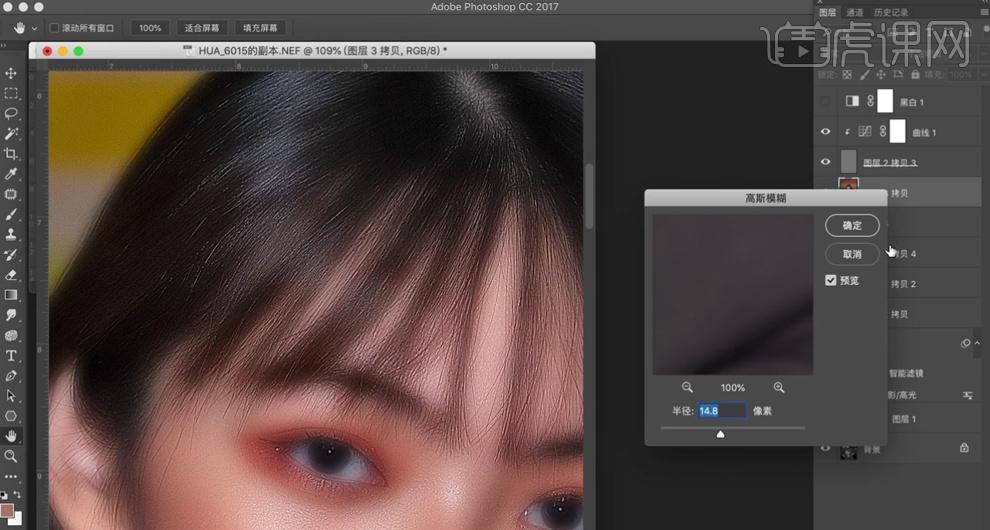Open the Hand tool preset dropdown
Screen dimensions: 990x530
(x=35, y=28)
